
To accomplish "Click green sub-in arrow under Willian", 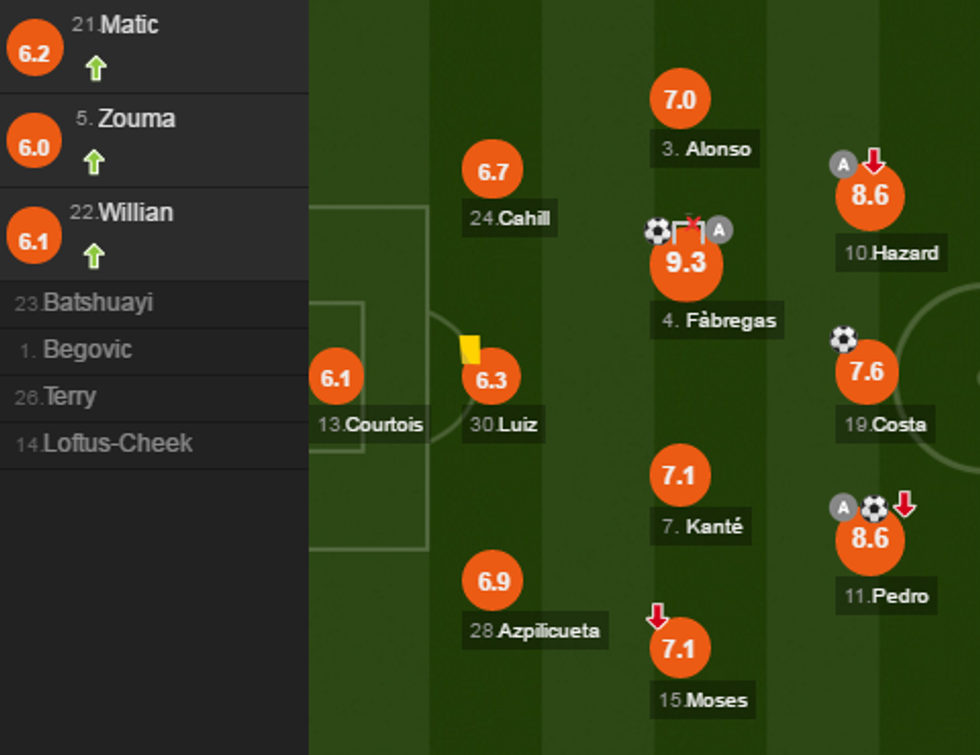I will (x=94, y=256).
